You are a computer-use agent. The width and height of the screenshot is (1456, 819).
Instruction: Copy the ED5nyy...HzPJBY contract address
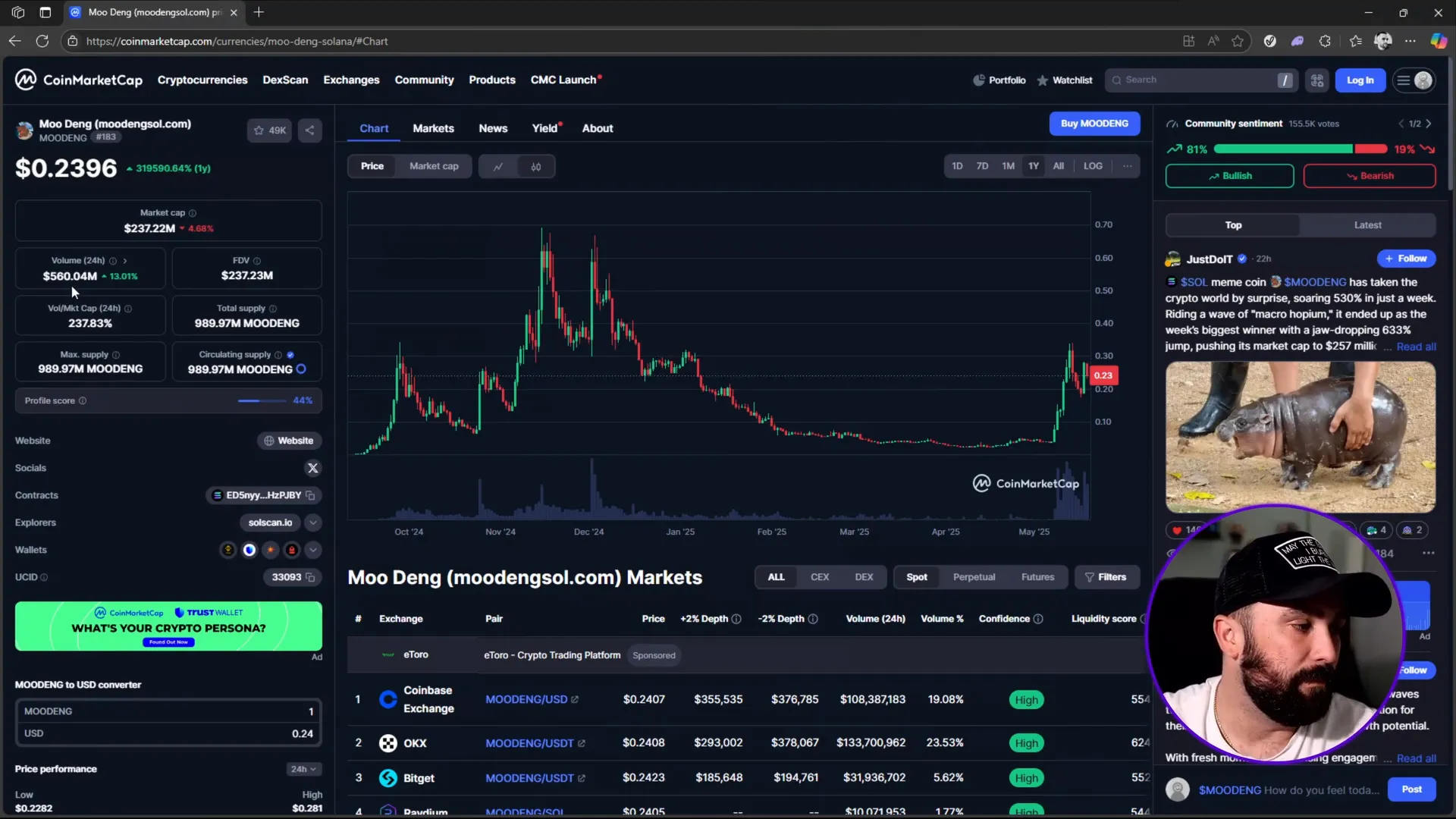pyautogui.click(x=310, y=495)
